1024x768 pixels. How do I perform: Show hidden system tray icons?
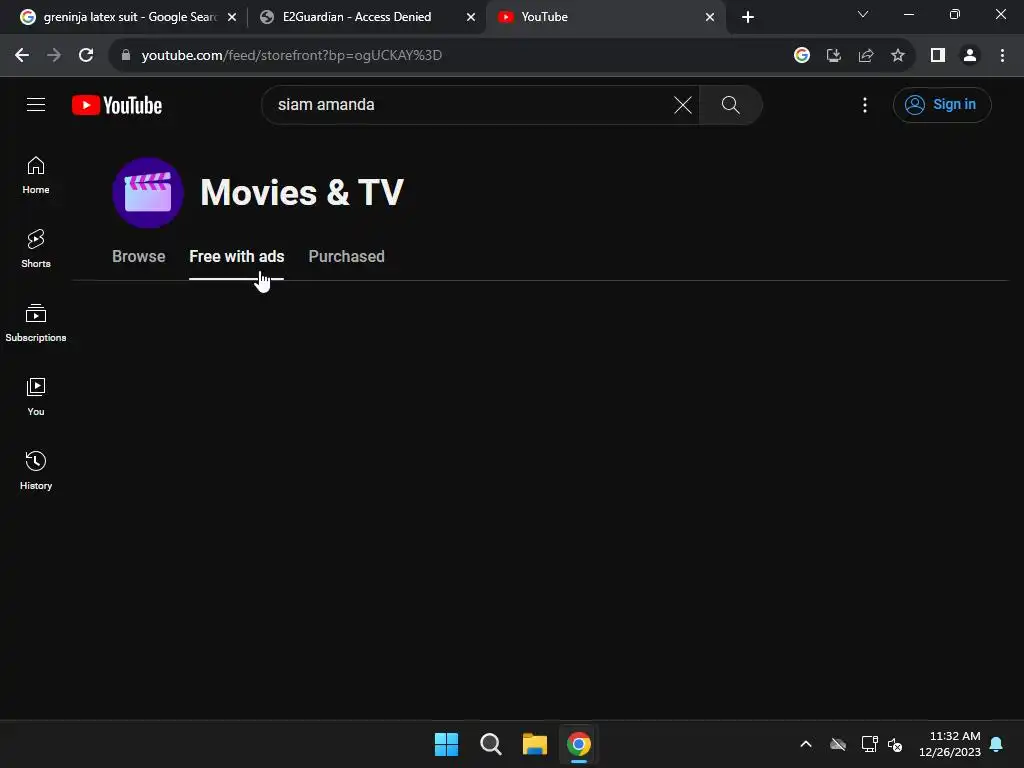(806, 744)
